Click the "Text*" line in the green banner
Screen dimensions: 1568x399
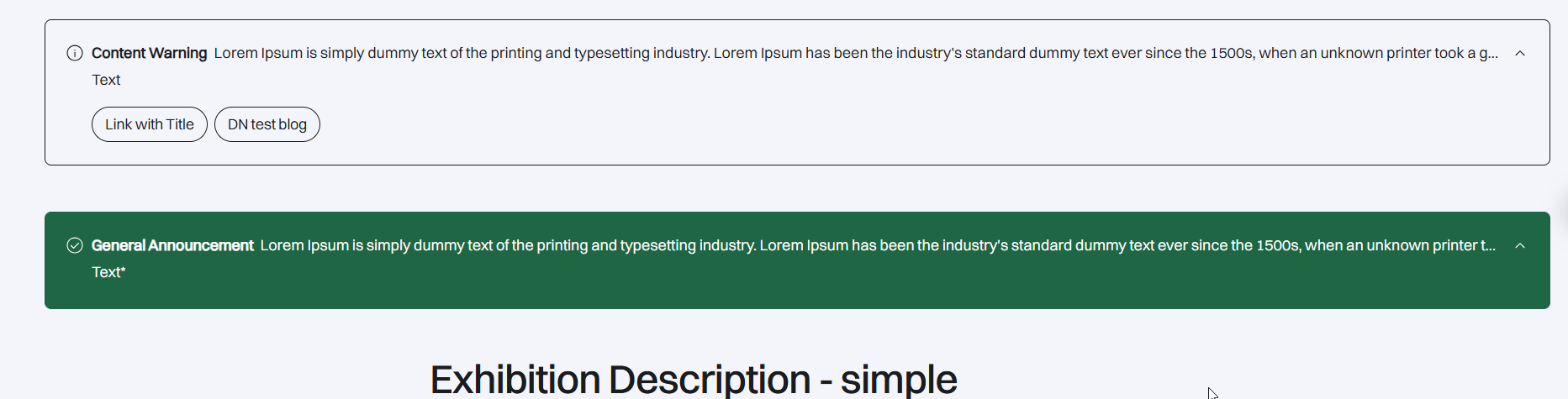pyautogui.click(x=108, y=272)
